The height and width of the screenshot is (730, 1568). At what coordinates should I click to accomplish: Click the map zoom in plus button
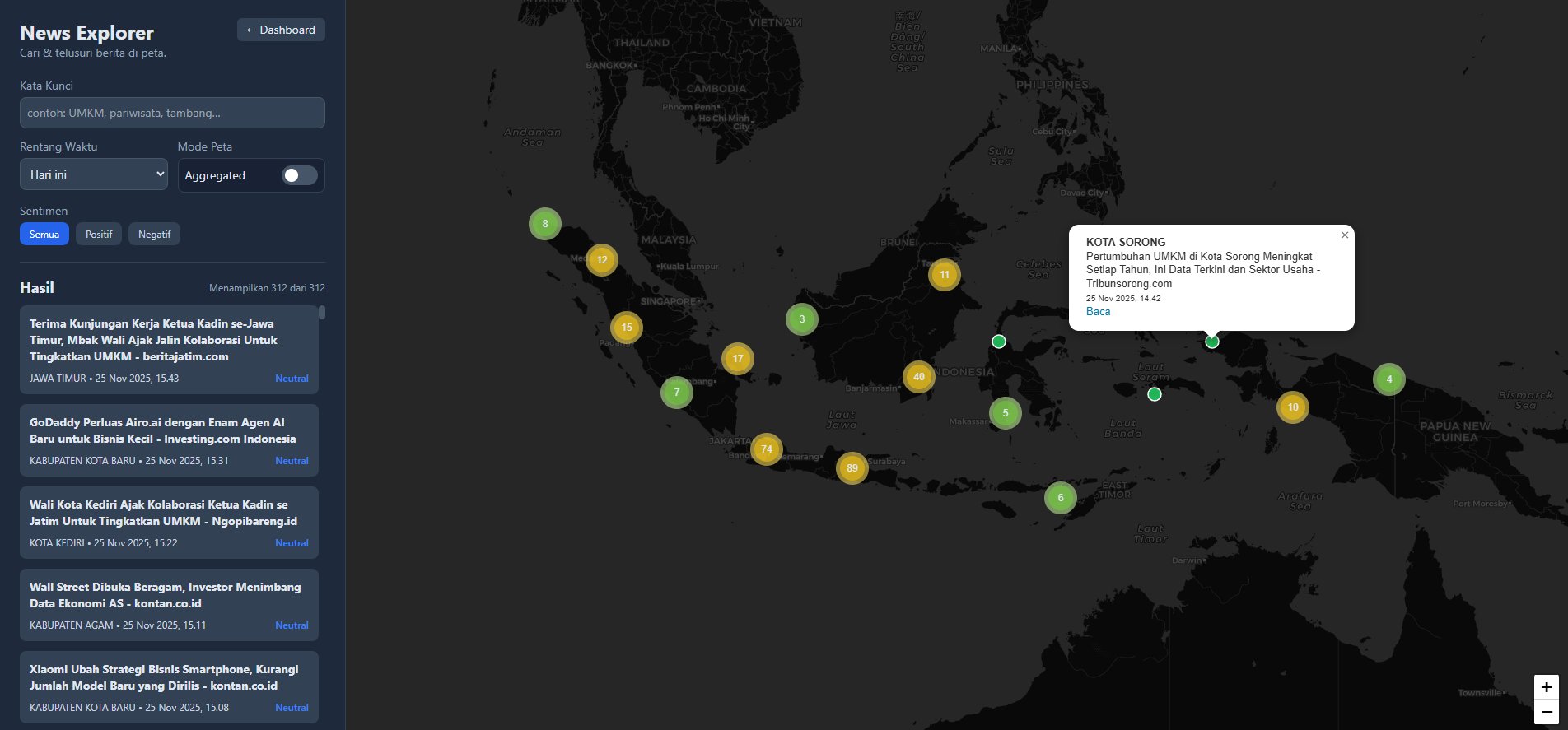[x=1546, y=687]
